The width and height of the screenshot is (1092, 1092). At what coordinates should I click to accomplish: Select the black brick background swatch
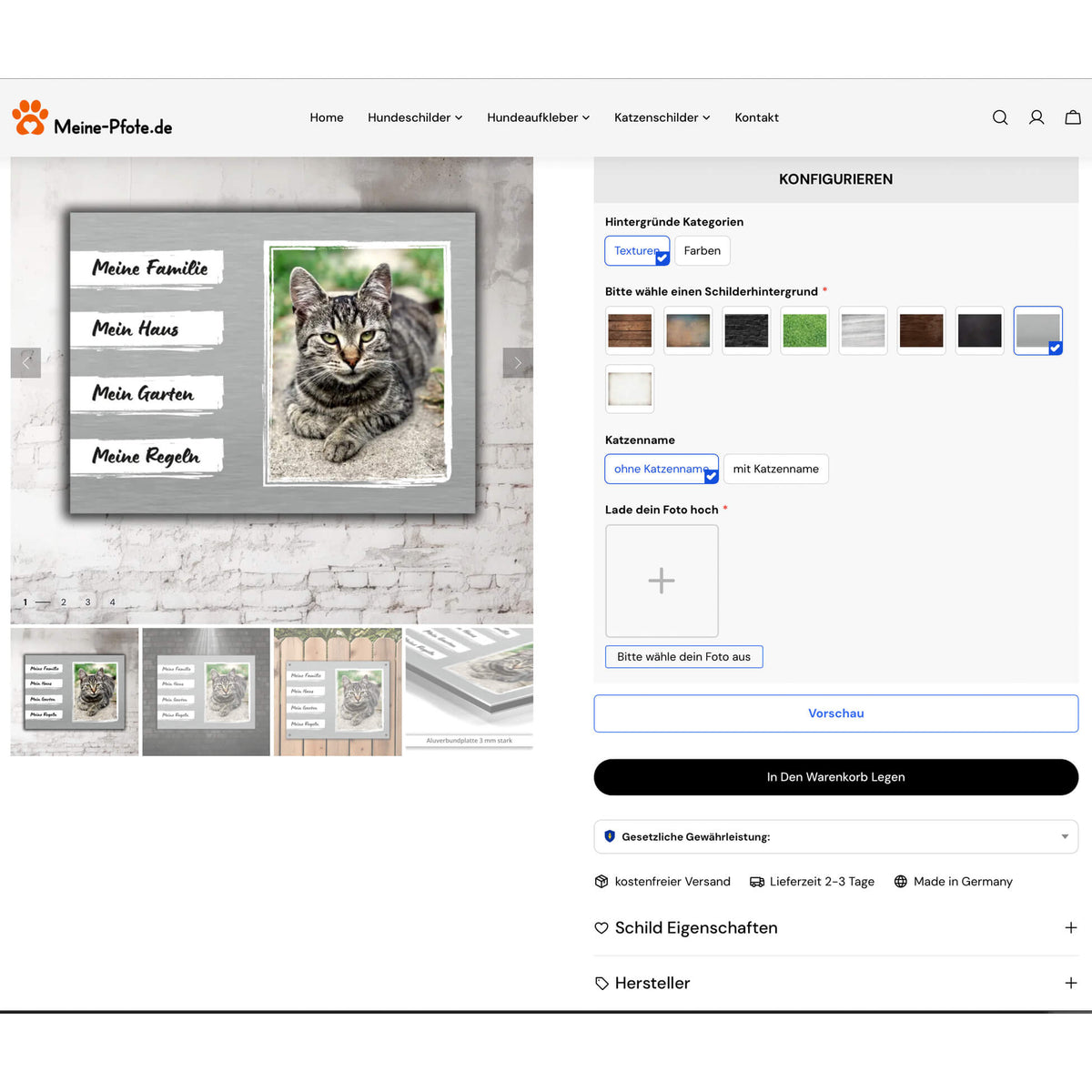click(746, 330)
